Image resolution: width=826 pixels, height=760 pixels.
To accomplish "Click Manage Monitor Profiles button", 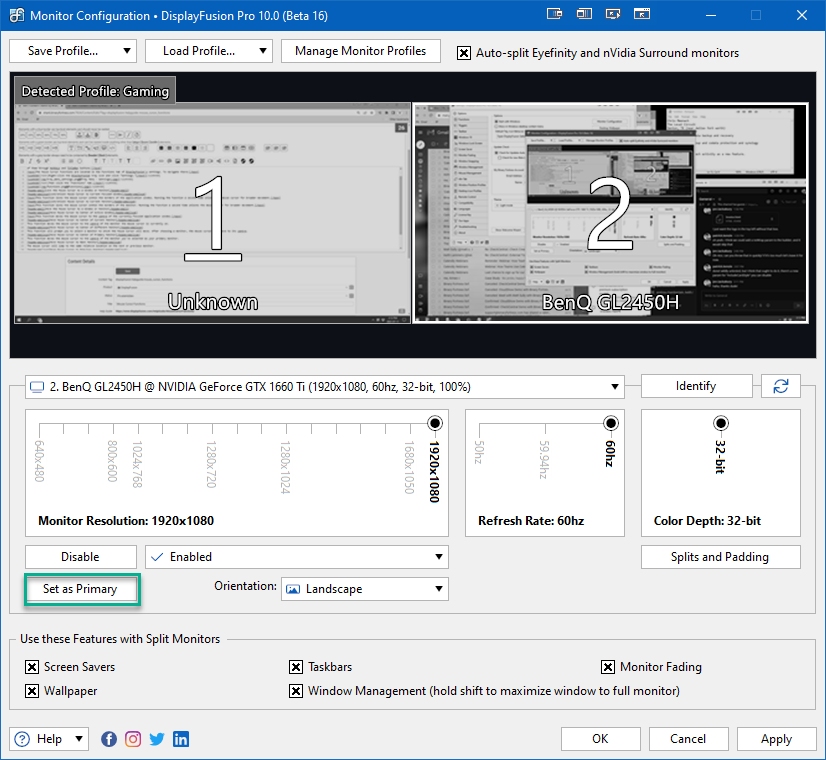I will point(361,51).
